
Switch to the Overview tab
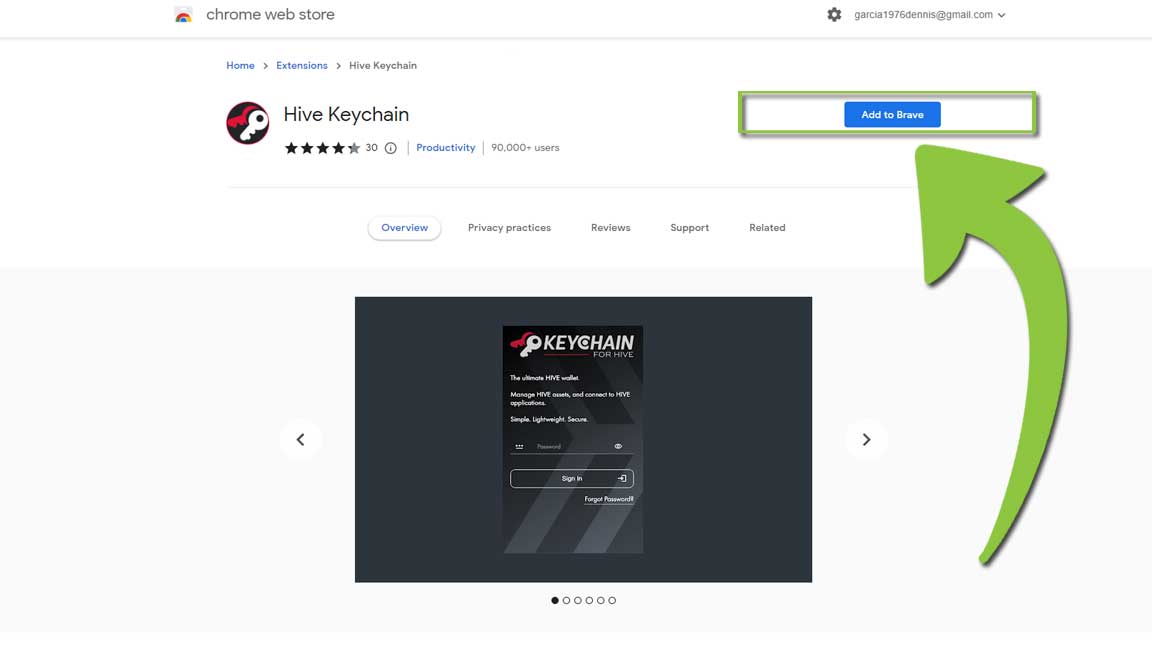[x=405, y=228]
